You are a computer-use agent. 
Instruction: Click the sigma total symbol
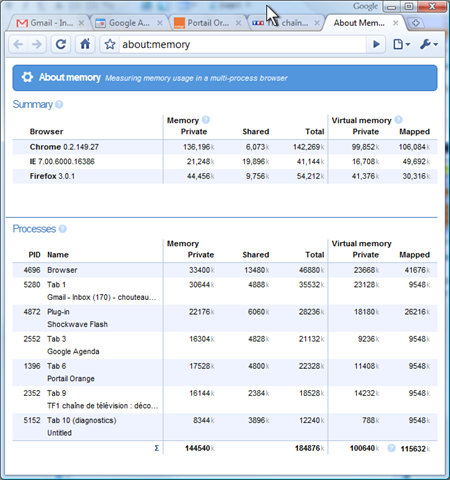point(157,448)
